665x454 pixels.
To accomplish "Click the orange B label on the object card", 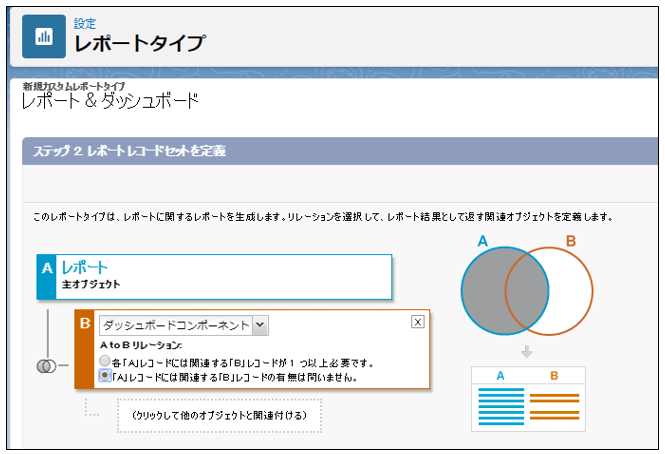I will [x=84, y=349].
